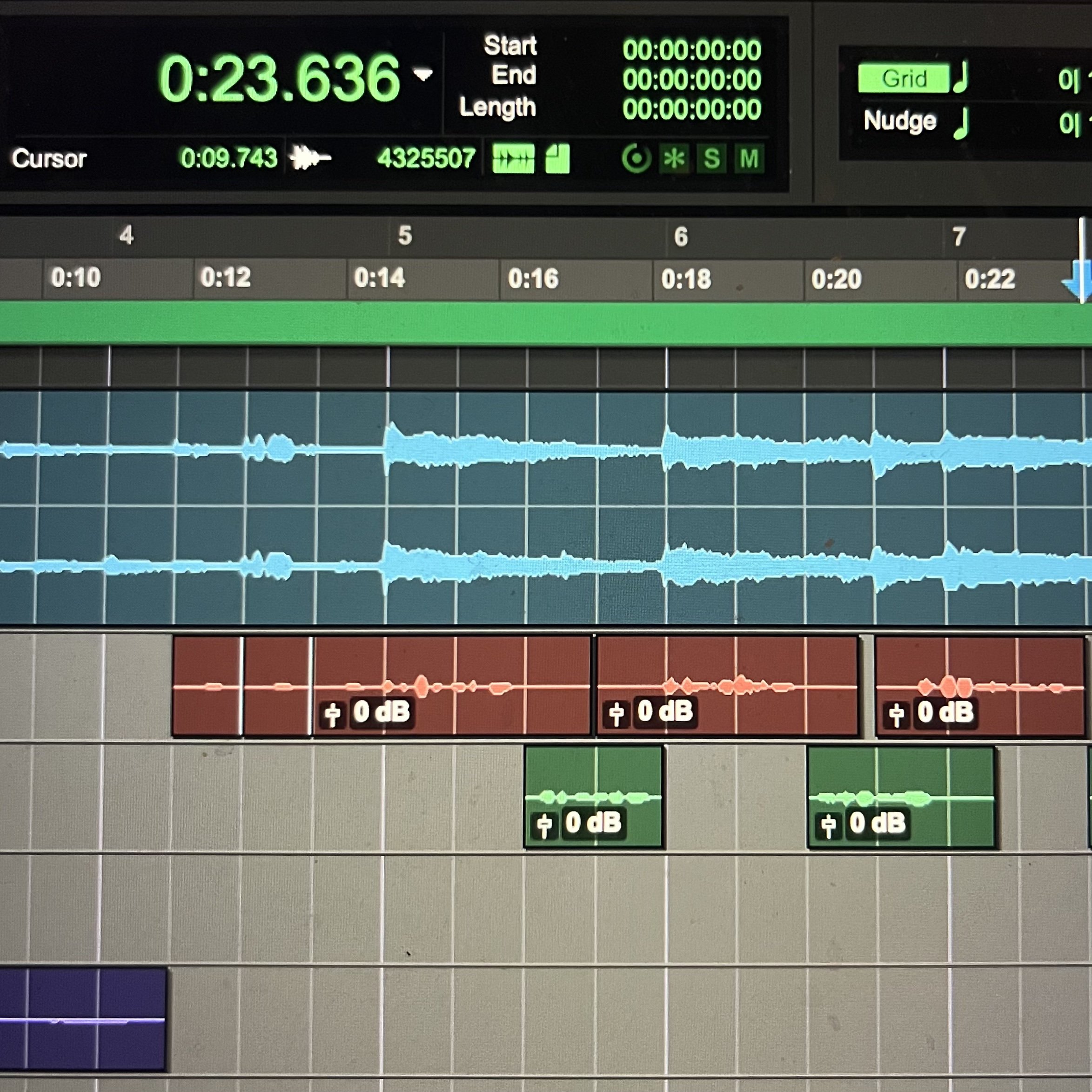
Task: Click the waveform icon beside cursor time
Action: [x=309, y=158]
